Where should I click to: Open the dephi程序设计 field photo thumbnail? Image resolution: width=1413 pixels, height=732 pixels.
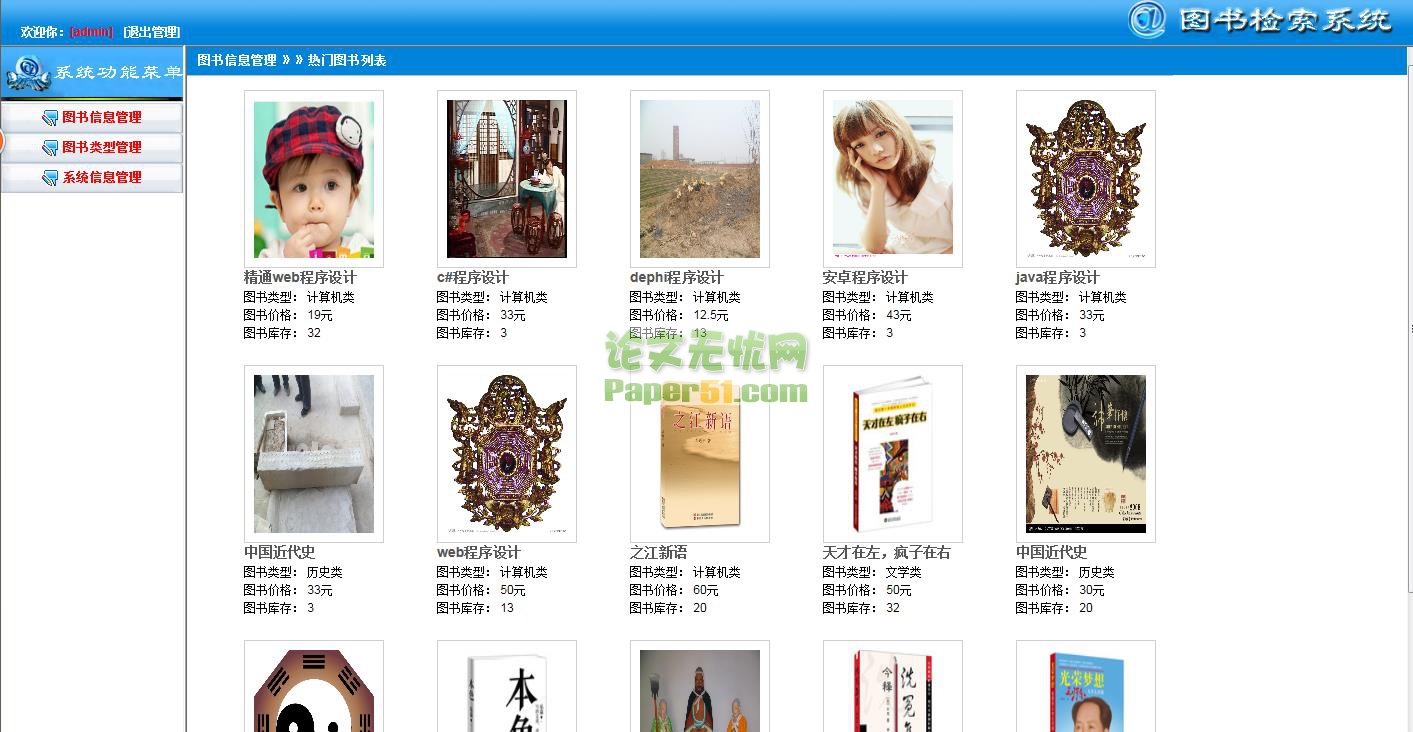tap(700, 179)
